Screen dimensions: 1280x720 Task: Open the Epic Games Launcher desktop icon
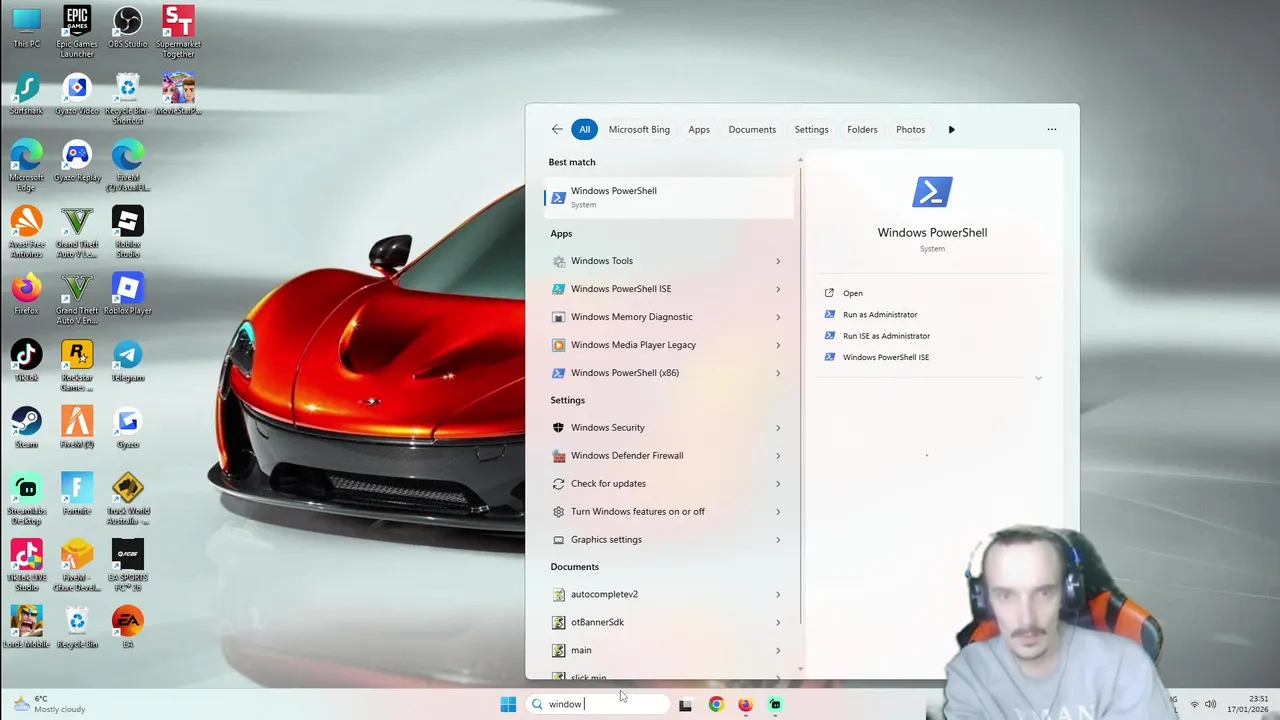pos(77,31)
